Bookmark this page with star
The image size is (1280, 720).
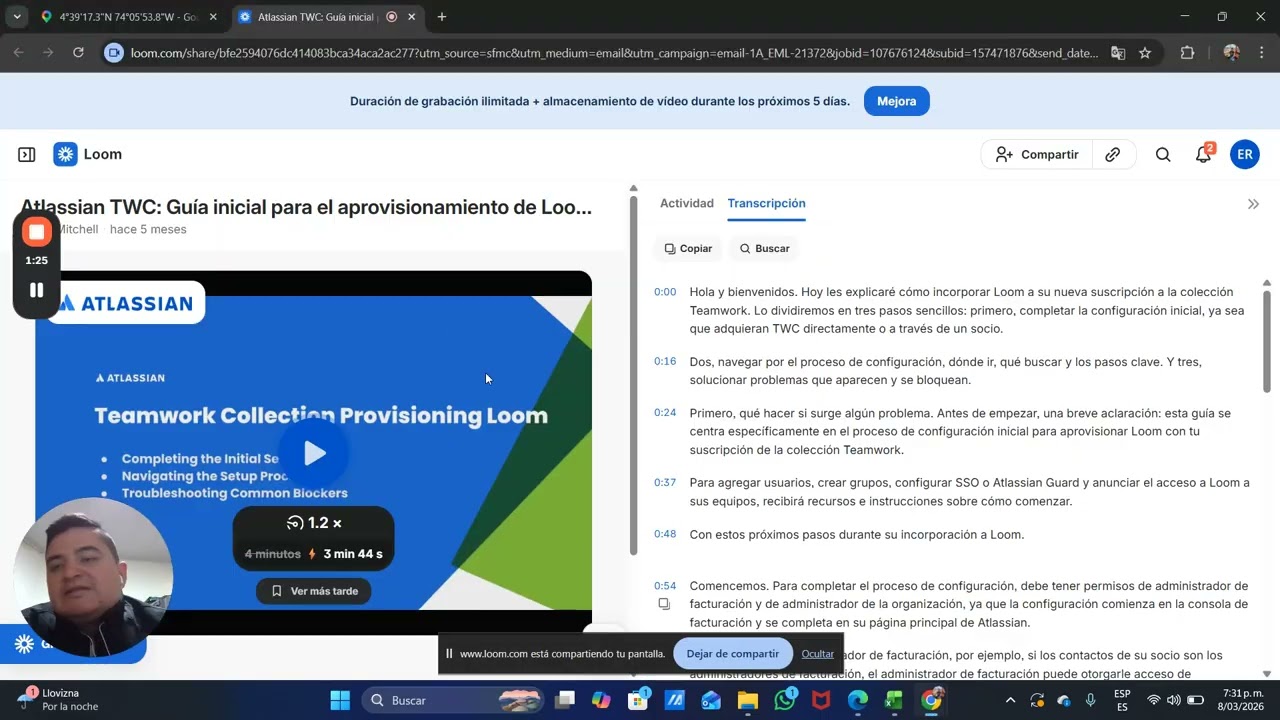point(1145,53)
